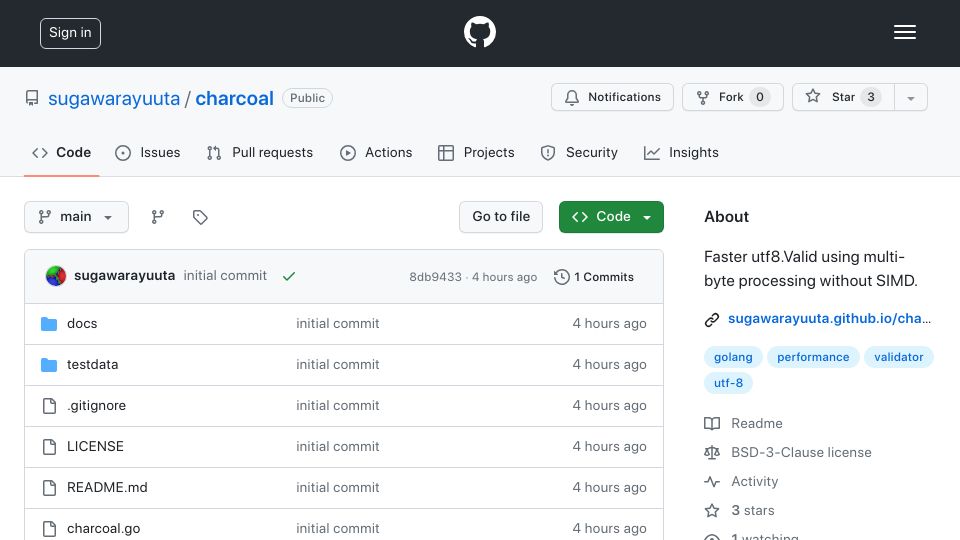Click the license scales icon
Viewport: 960px width, 540px height.
[x=712, y=452]
